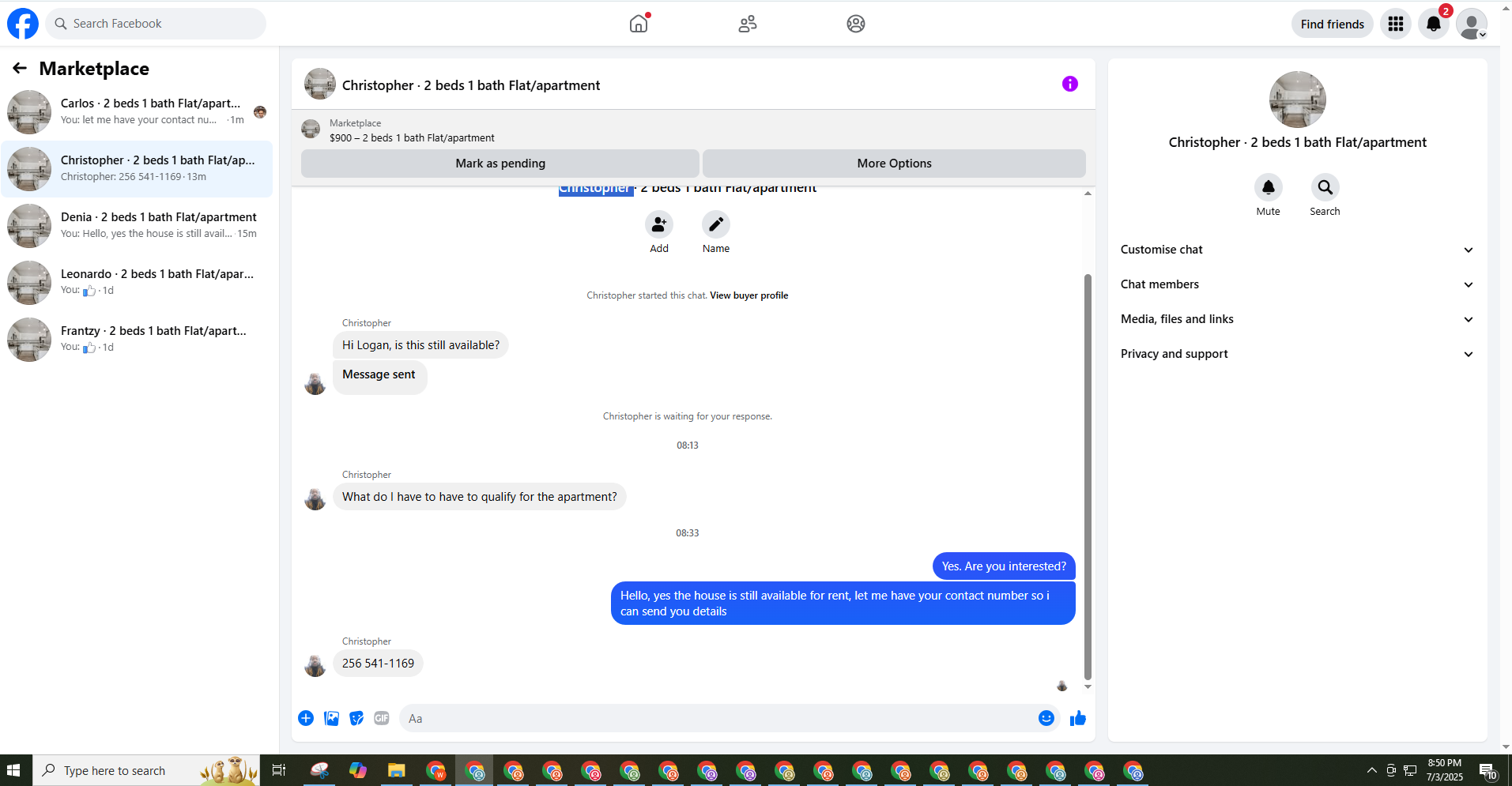Open View buyer profile link
This screenshot has height=786, width=1512.
pyautogui.click(x=748, y=295)
